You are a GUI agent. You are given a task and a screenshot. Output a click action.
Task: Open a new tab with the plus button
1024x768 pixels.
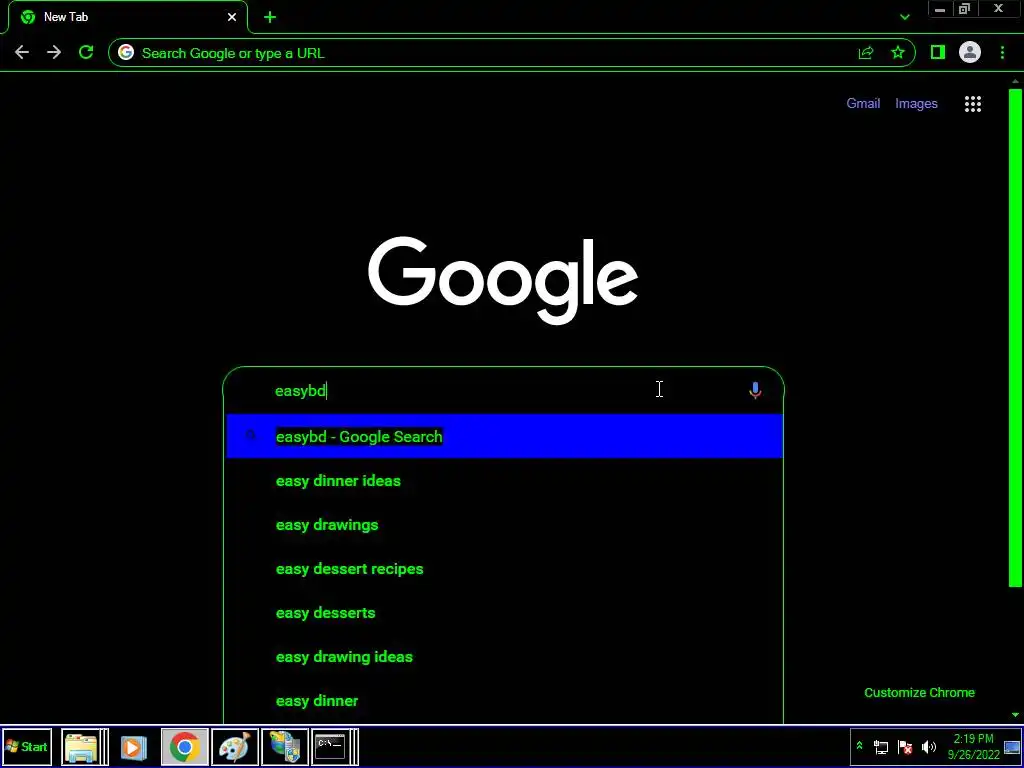[270, 17]
